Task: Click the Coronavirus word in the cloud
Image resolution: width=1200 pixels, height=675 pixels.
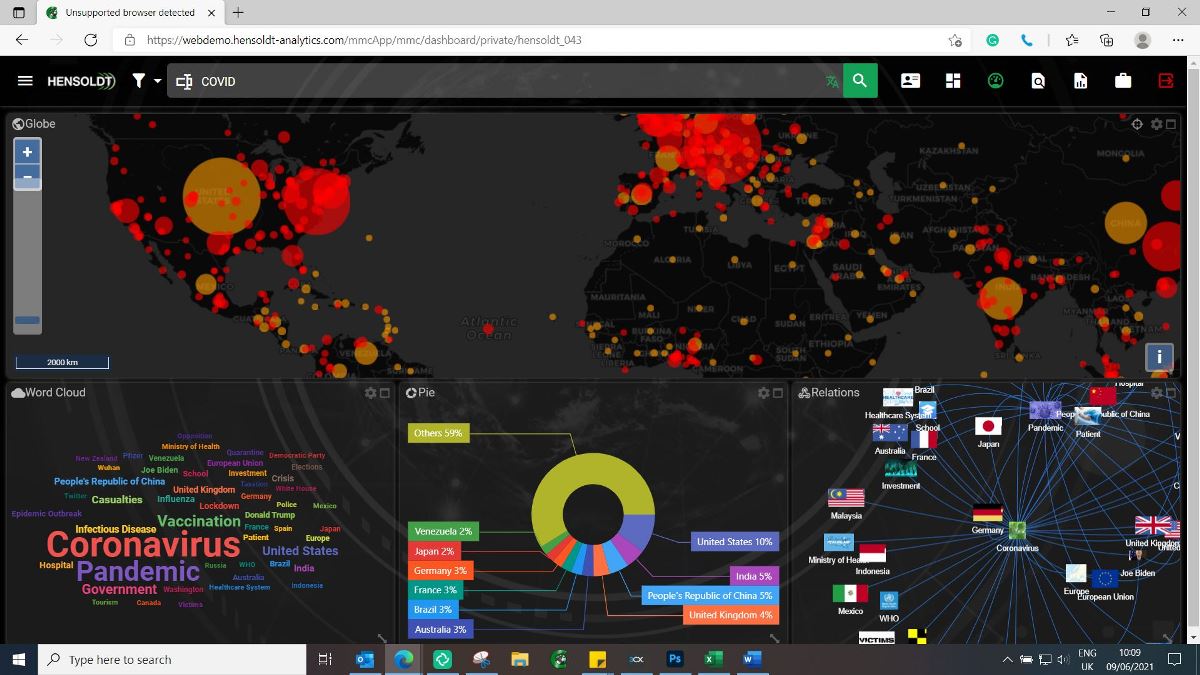Action: (x=143, y=545)
